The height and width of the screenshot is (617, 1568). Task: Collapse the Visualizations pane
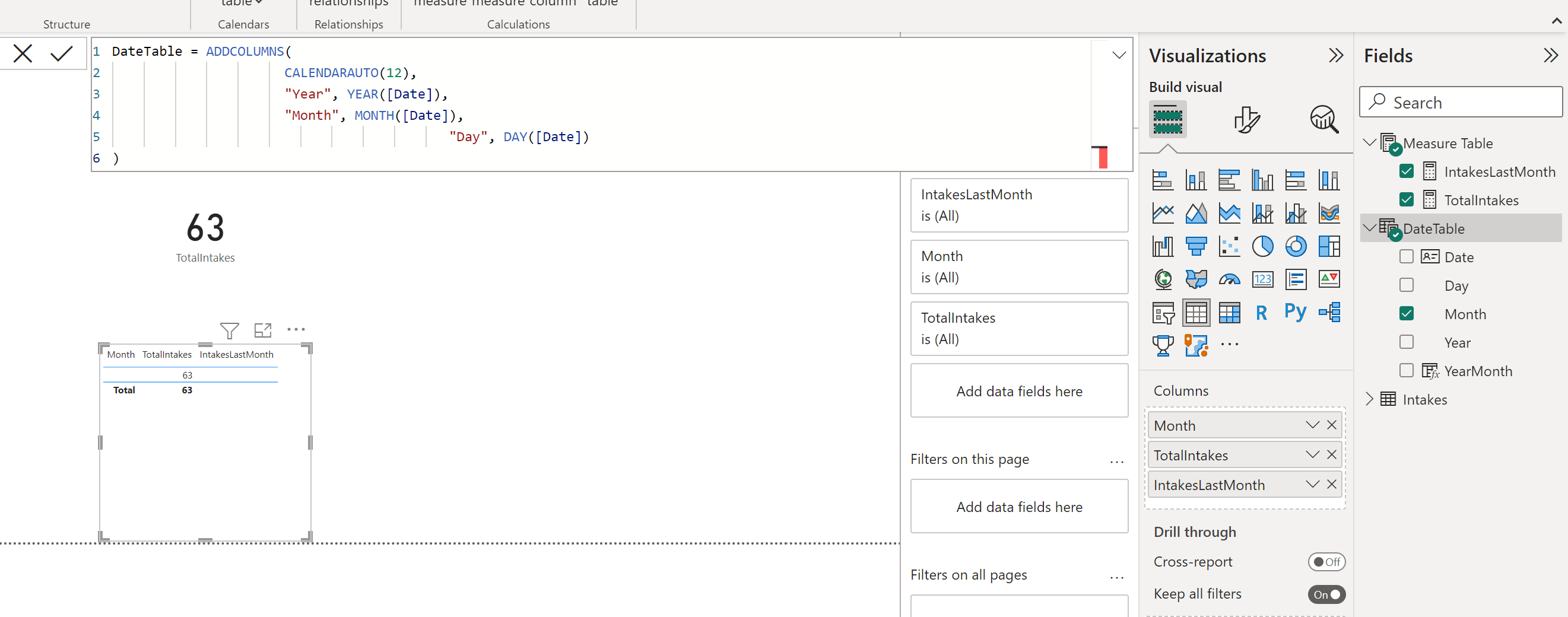(1335, 55)
